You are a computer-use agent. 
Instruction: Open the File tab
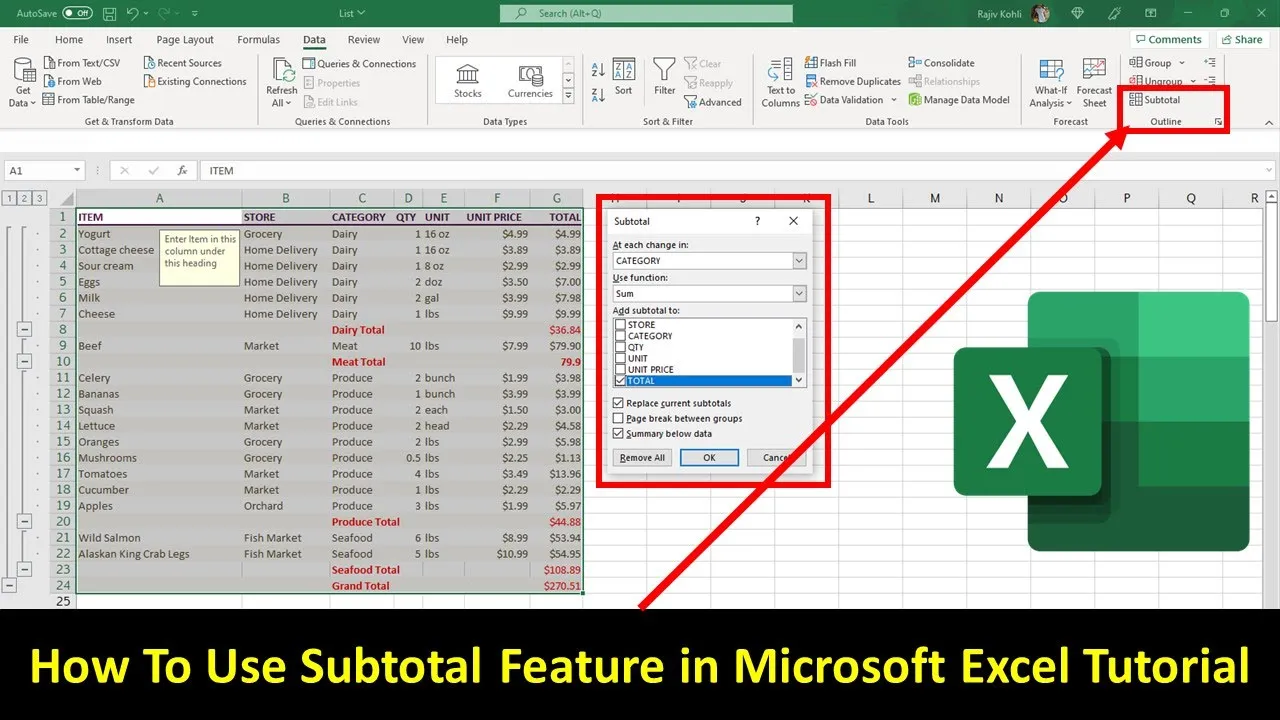click(x=21, y=40)
